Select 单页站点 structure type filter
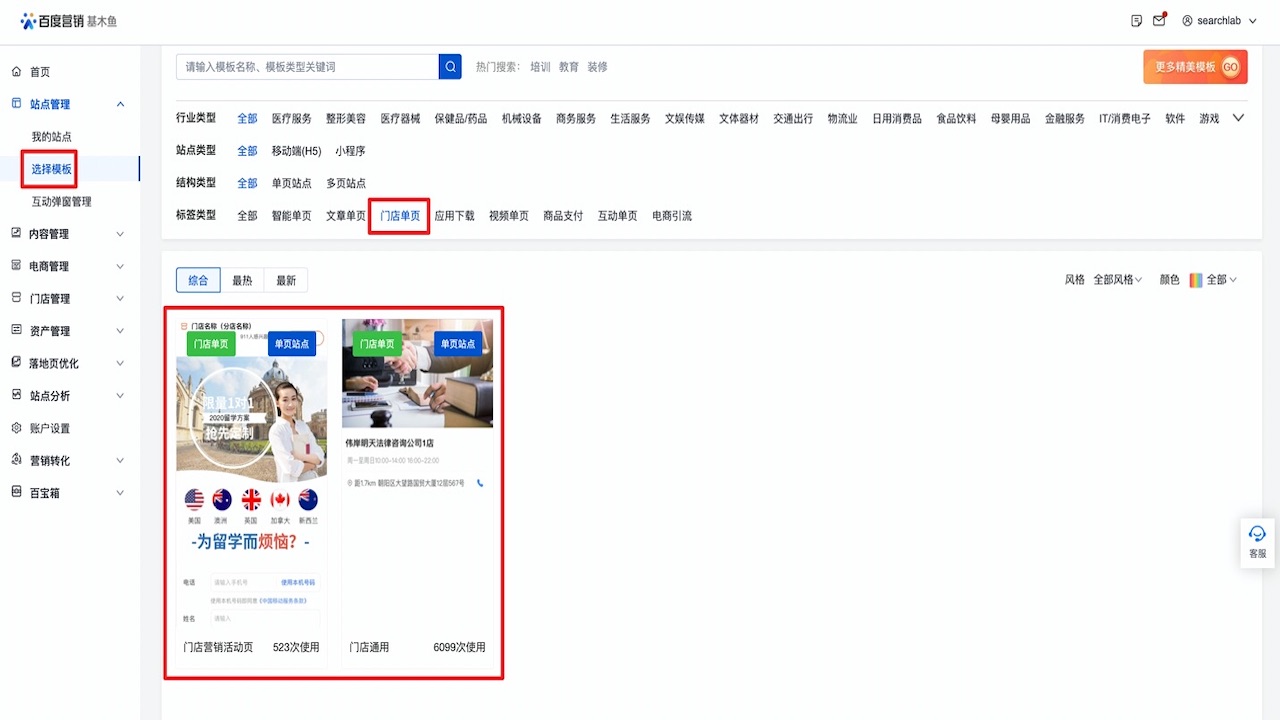The width and height of the screenshot is (1280, 720). 291,183
